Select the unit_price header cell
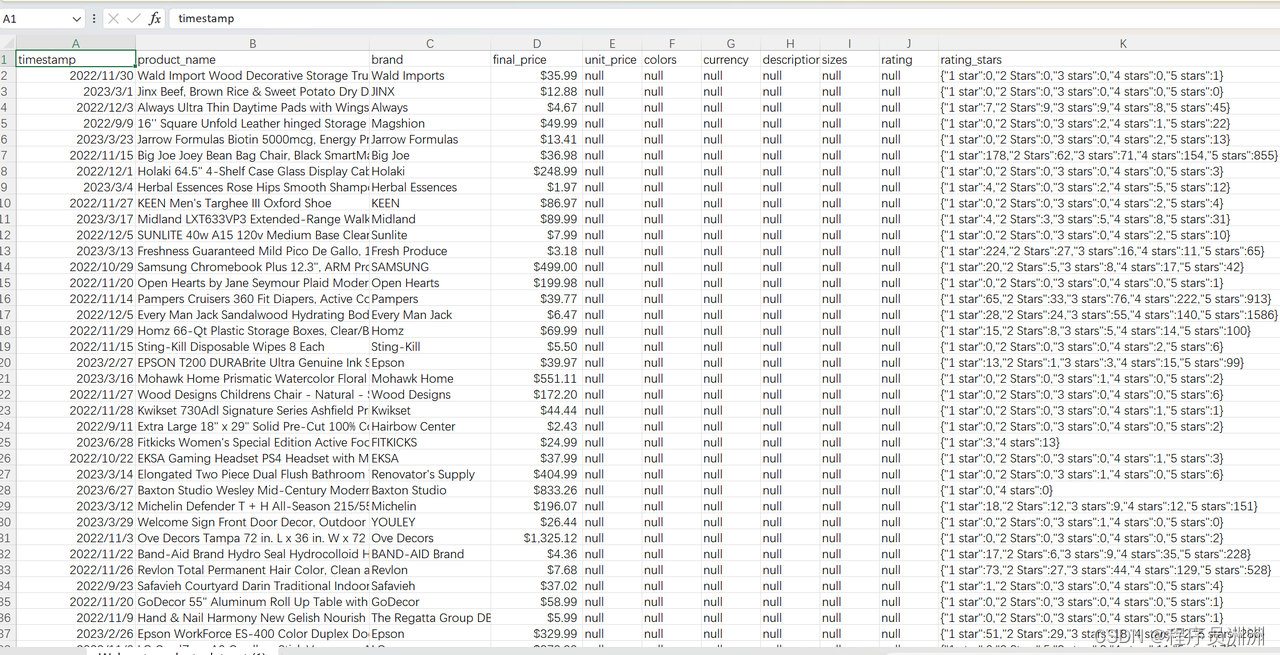This screenshot has width=1280, height=655. pyautogui.click(x=612, y=60)
